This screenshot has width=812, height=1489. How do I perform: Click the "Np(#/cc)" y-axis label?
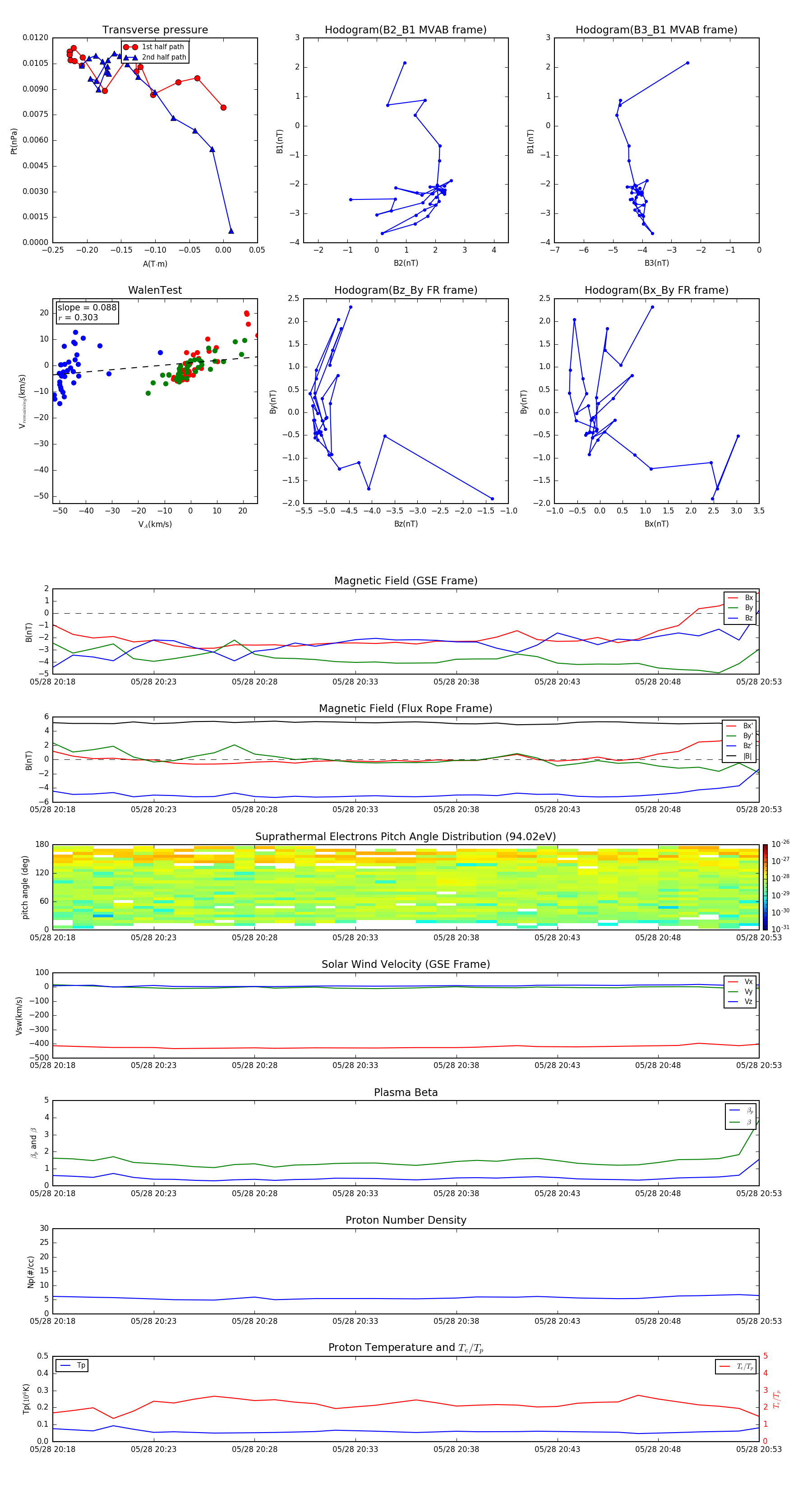31,1272
